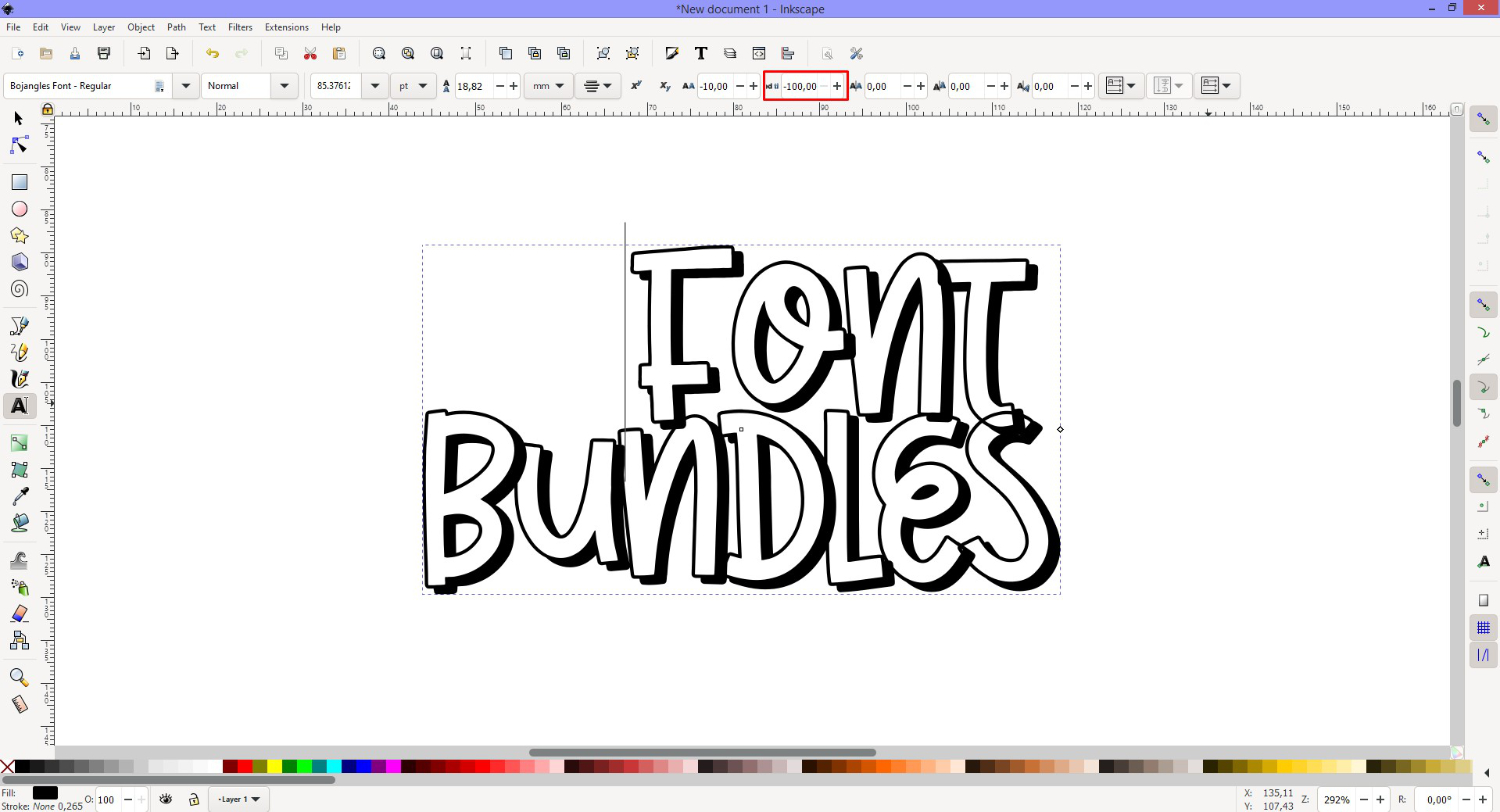
Task: Open writing mode dropdown
Action: click(1122, 86)
